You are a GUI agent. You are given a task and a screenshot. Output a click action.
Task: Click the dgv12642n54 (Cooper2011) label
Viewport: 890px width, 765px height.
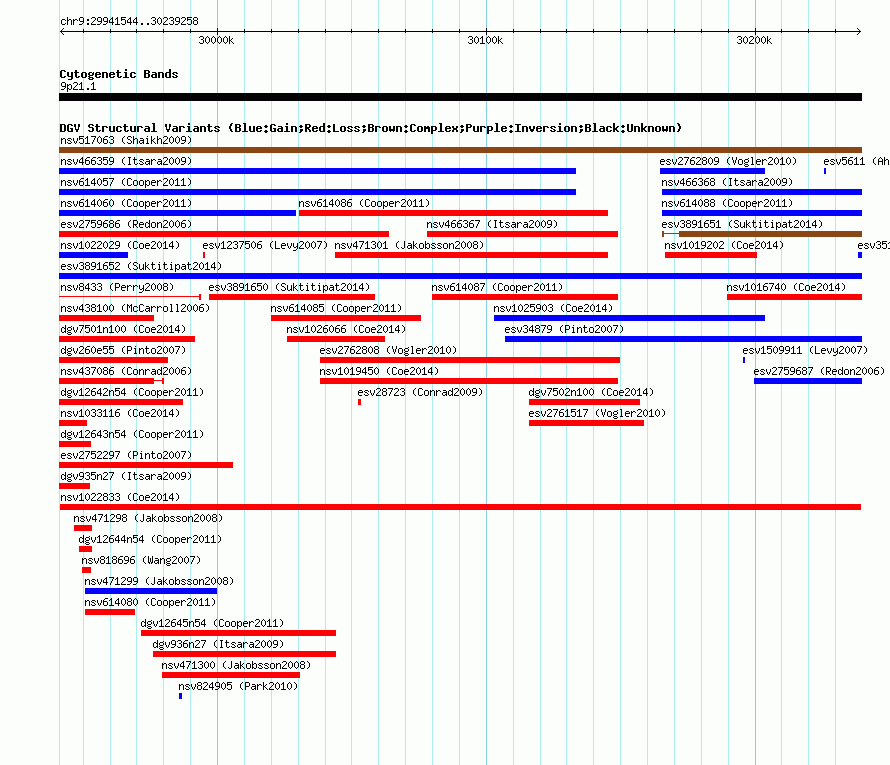point(132,392)
